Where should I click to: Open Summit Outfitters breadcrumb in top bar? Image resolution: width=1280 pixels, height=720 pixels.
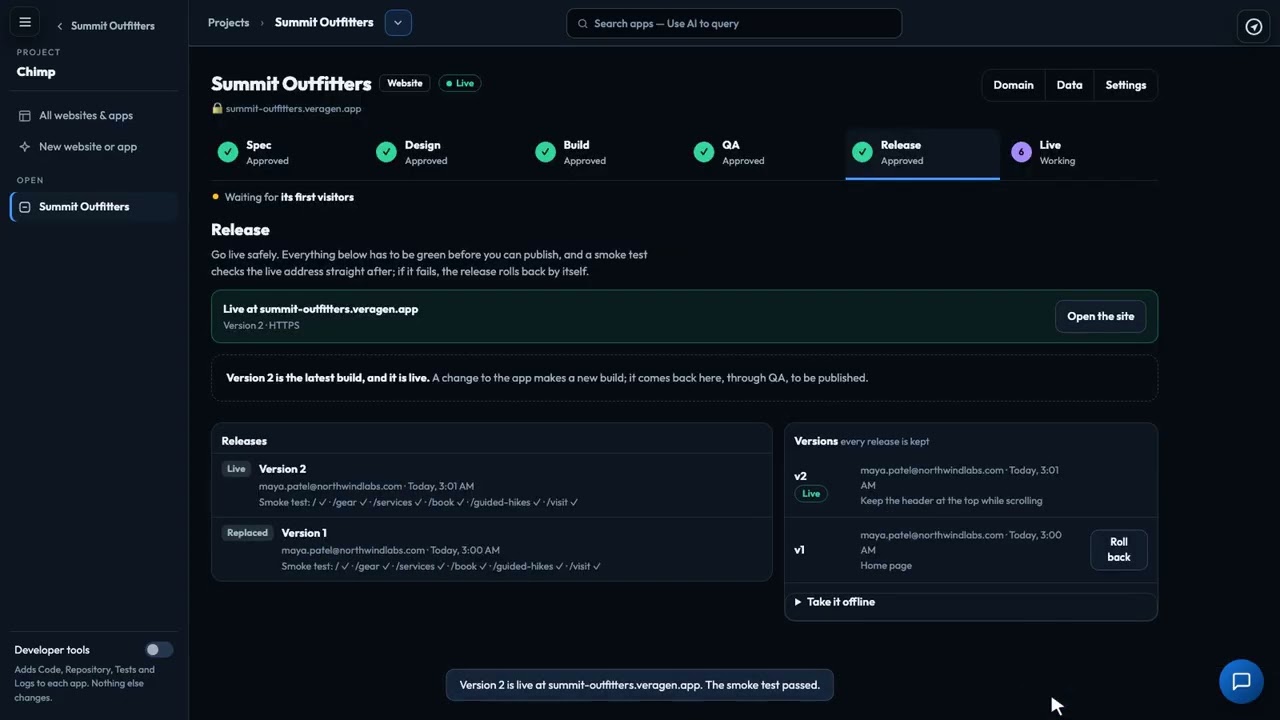point(324,23)
